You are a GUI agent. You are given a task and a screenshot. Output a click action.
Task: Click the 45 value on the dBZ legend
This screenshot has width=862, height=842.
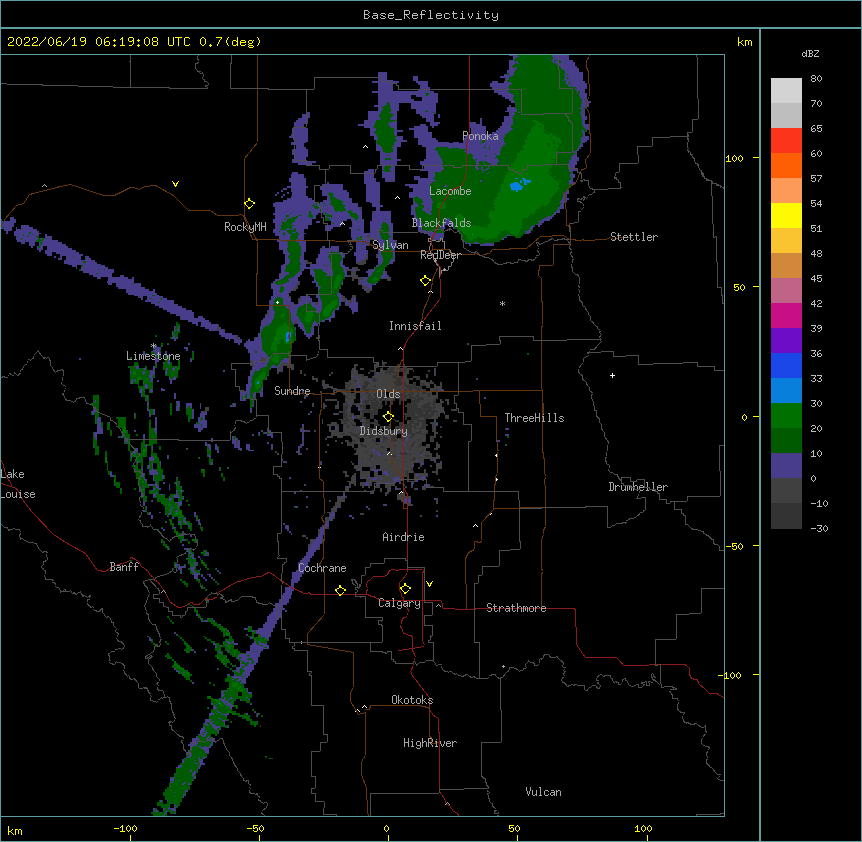(x=816, y=279)
